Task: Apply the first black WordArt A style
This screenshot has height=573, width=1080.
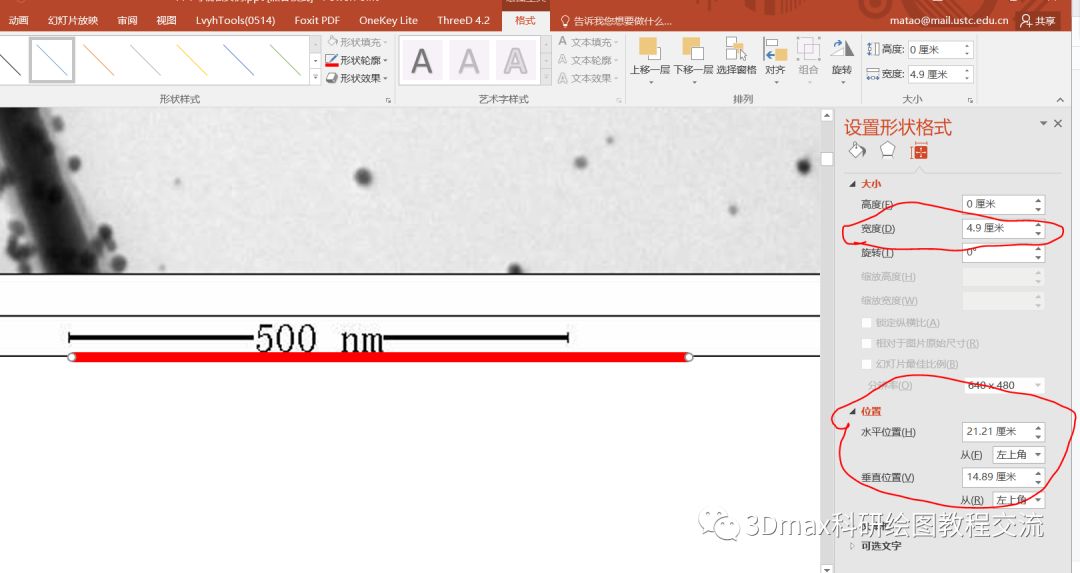Action: pyautogui.click(x=422, y=61)
